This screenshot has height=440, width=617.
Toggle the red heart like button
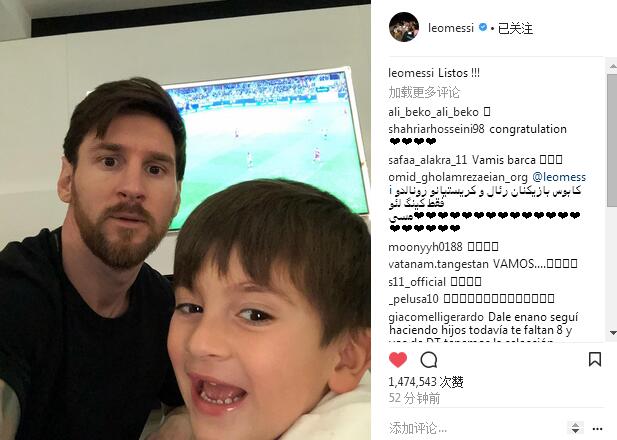pos(398,360)
